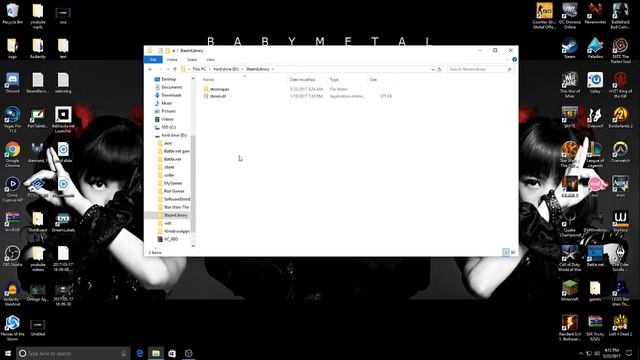Screen dimensions: 640x360
Task: Select MyGames folder in navigation pane
Action: (172, 183)
